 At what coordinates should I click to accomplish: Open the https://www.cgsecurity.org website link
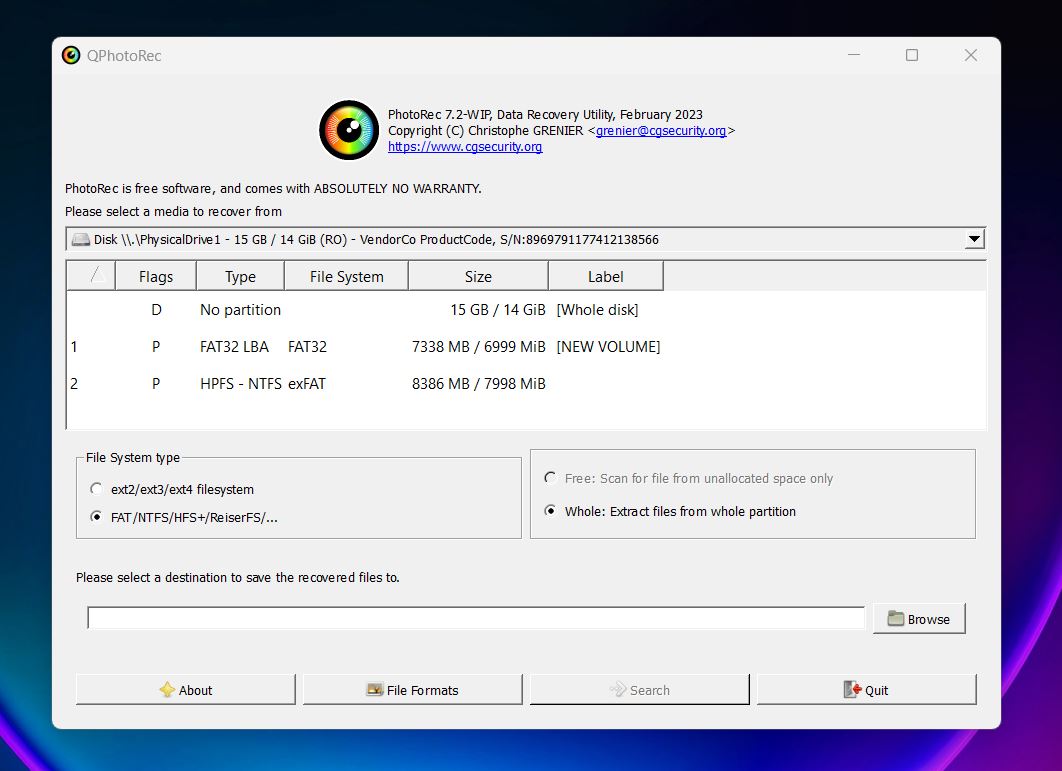(x=465, y=147)
